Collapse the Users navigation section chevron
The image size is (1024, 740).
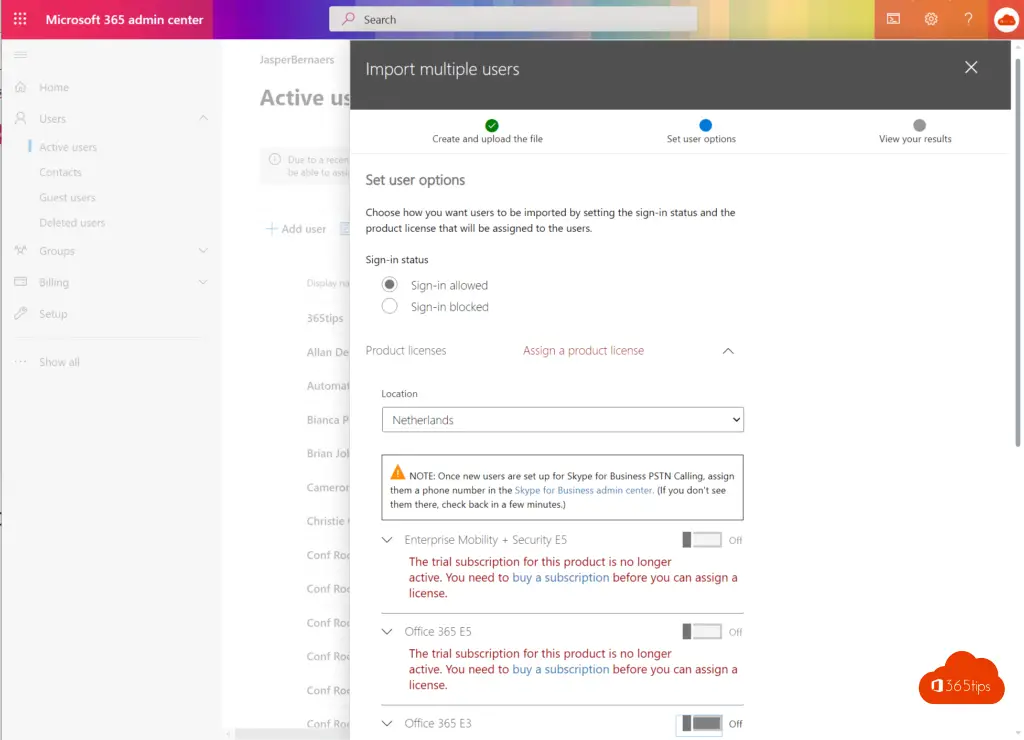[203, 118]
